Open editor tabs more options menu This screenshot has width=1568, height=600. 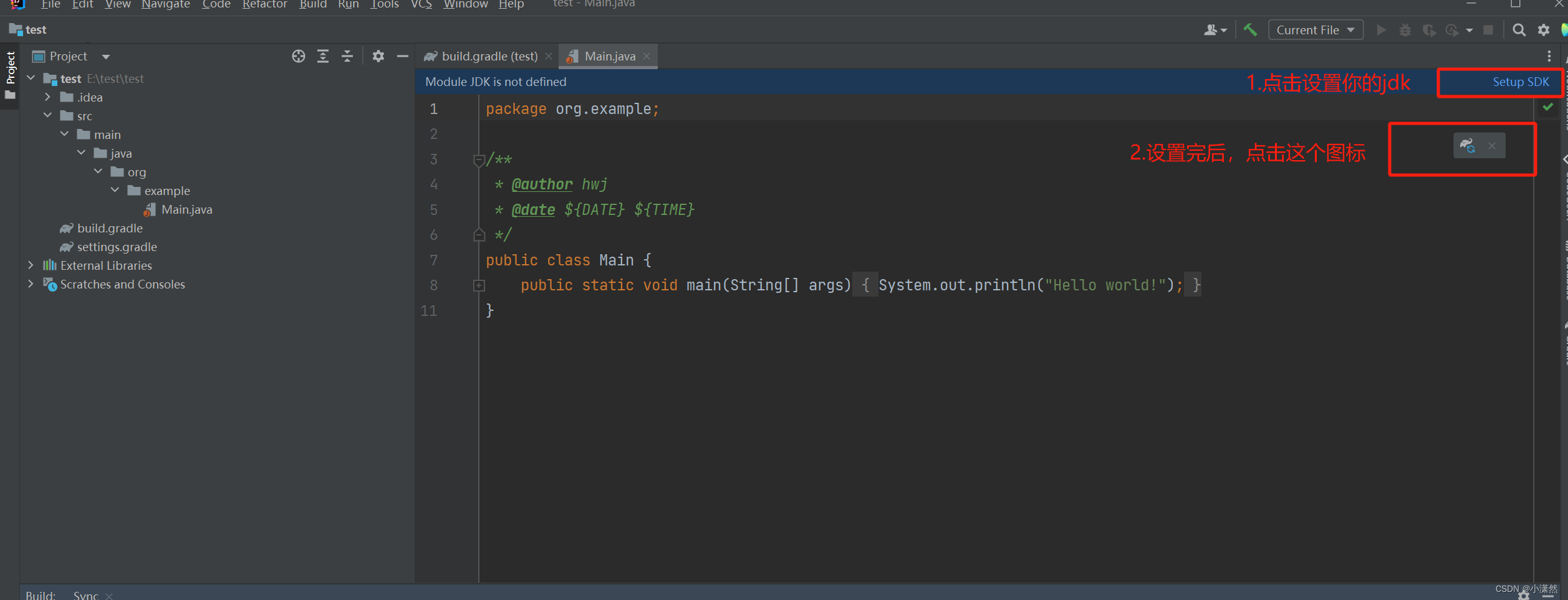(x=1549, y=56)
